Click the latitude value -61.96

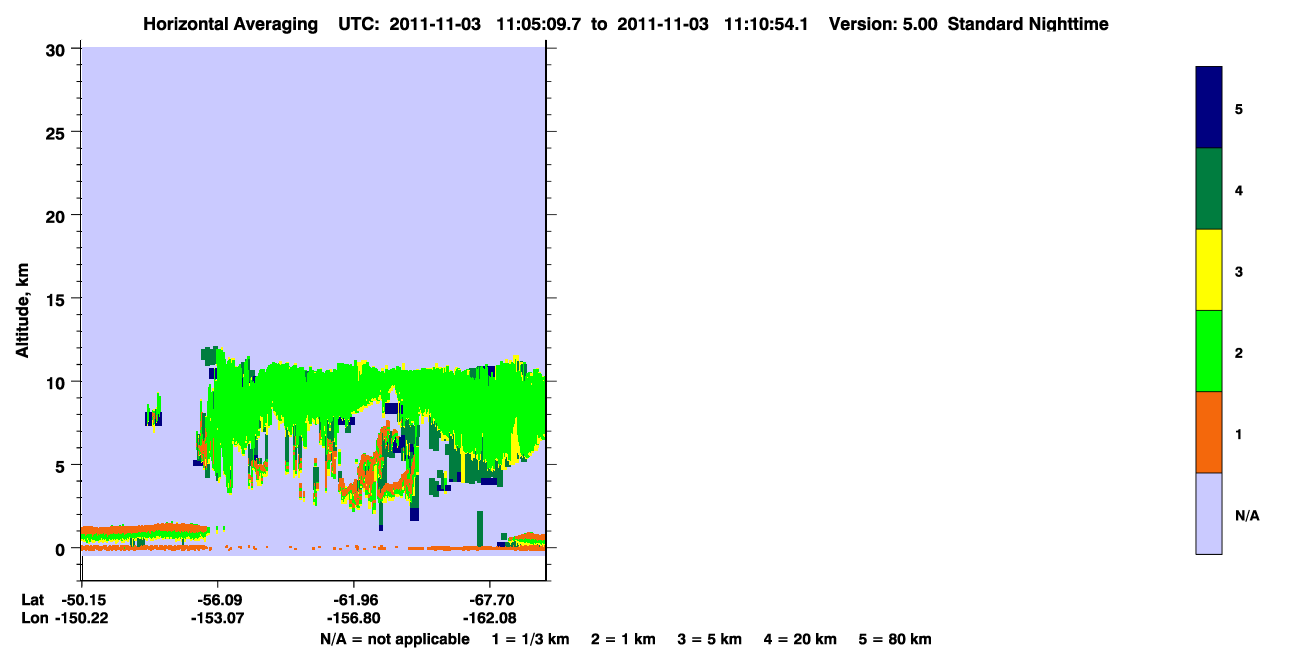[x=354, y=600]
